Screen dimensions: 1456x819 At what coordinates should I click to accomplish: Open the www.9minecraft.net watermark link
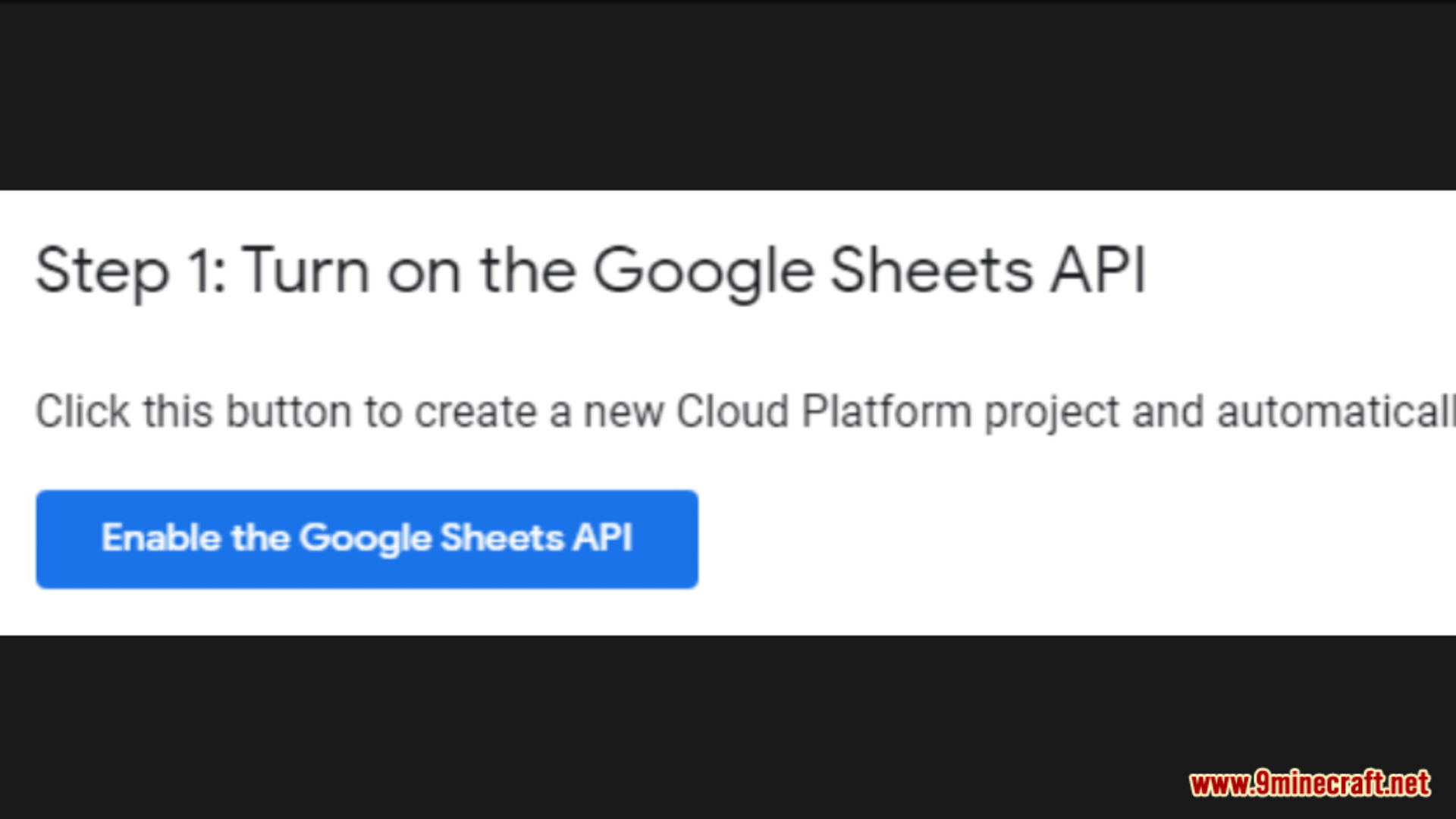coord(1310,783)
